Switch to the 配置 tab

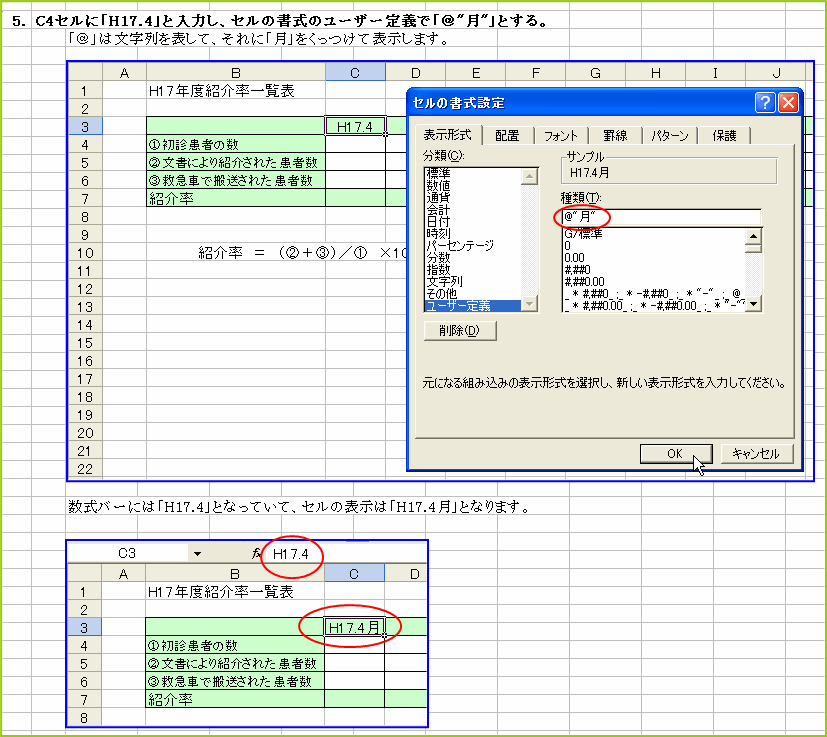(x=508, y=135)
